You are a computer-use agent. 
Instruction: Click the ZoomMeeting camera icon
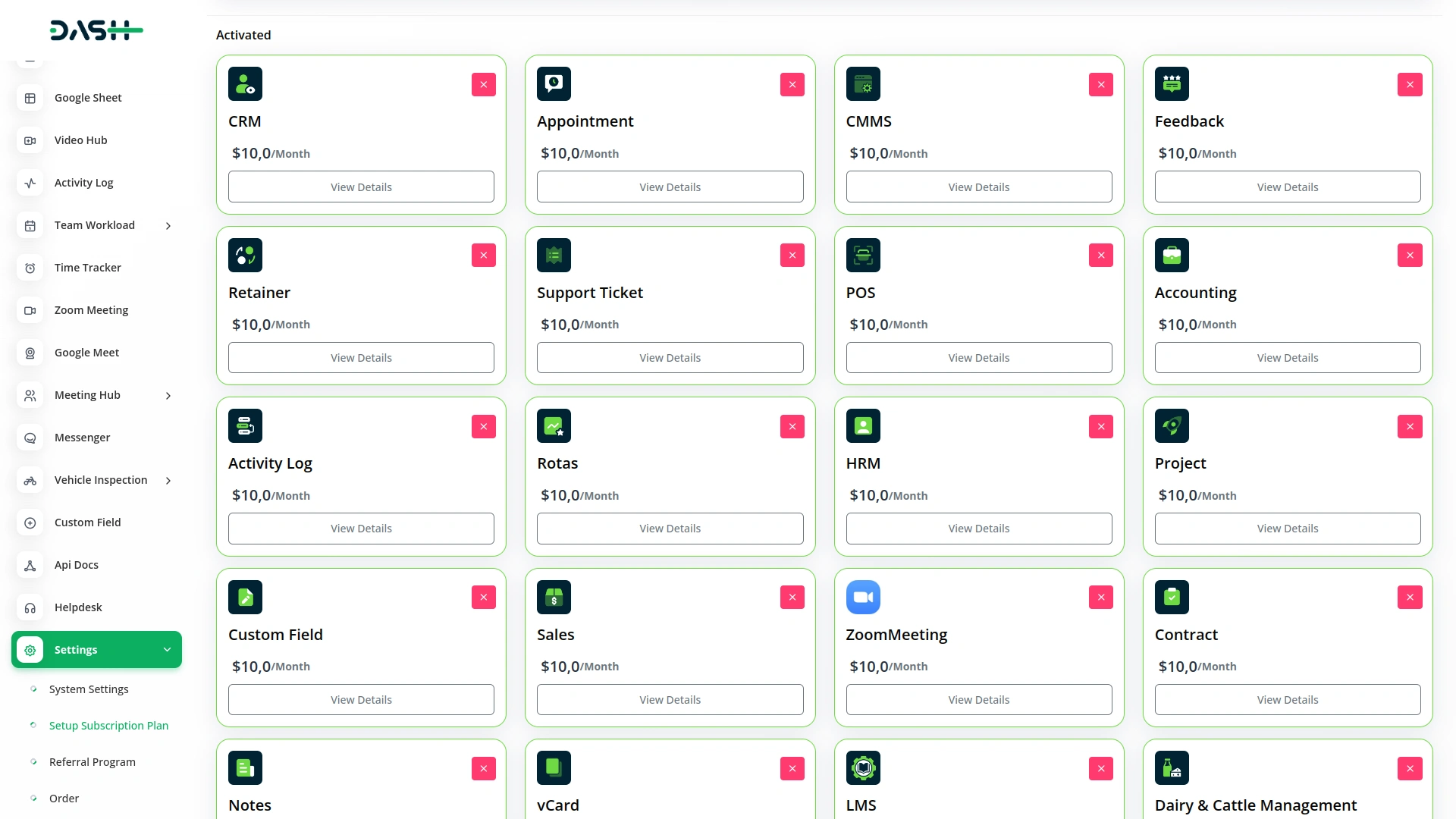pos(863,598)
